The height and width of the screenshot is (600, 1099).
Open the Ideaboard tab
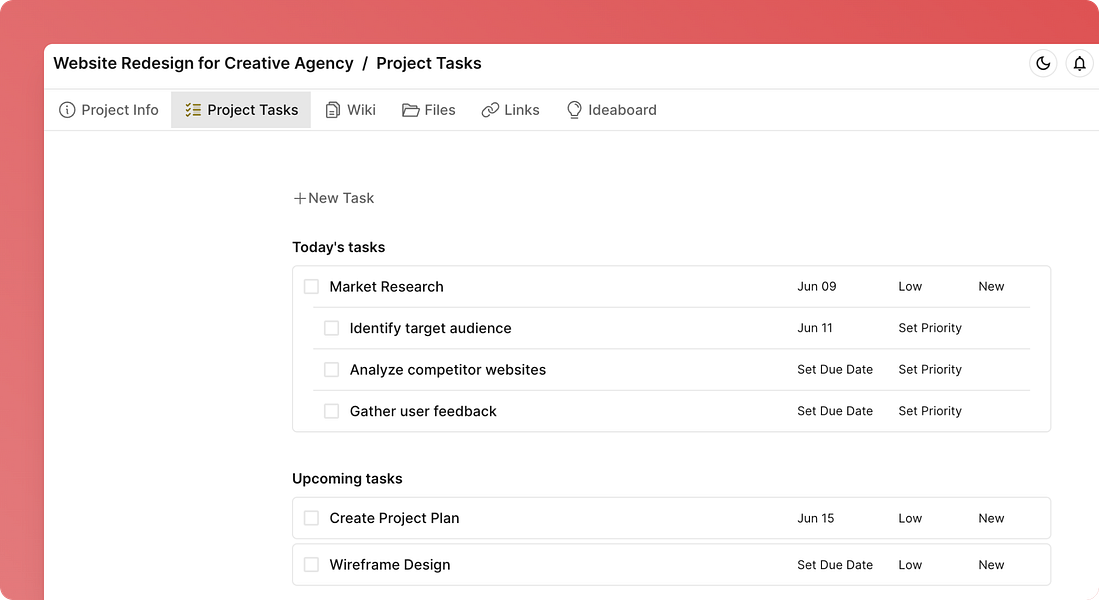pyautogui.click(x=622, y=110)
